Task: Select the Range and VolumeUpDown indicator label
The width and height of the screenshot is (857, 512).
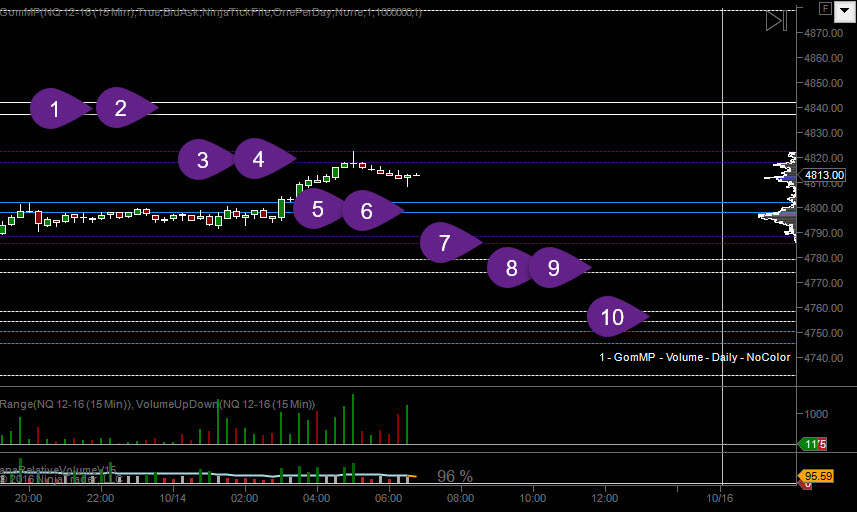Action: (x=157, y=404)
